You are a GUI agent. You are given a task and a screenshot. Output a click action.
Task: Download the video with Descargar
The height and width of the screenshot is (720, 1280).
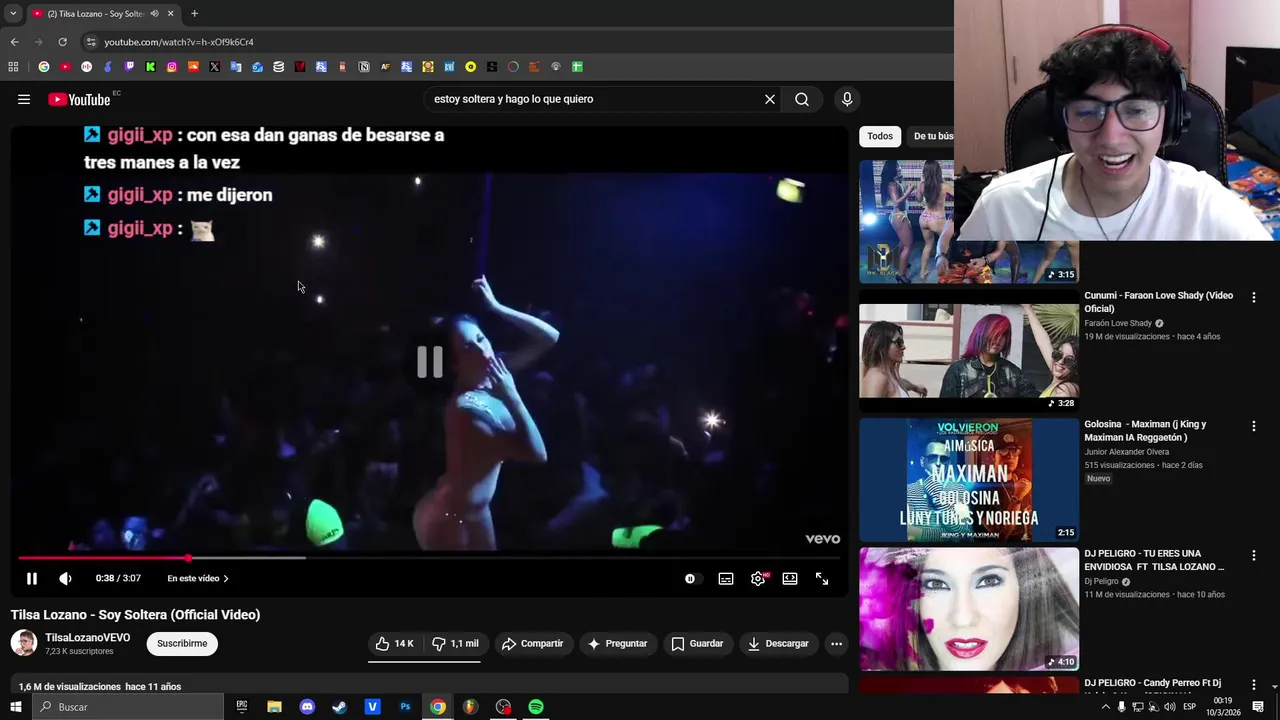click(778, 643)
